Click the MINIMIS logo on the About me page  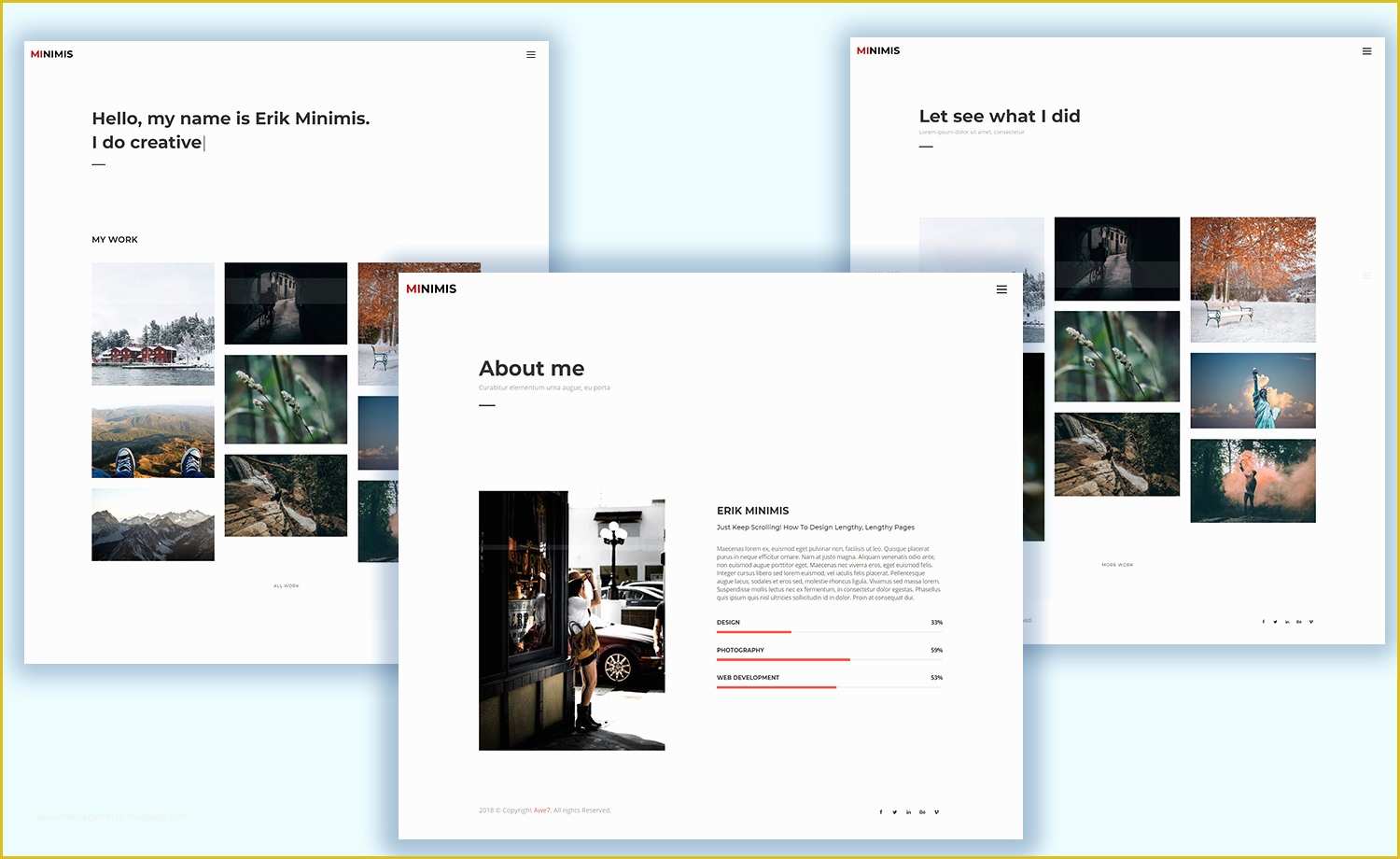[x=431, y=289]
